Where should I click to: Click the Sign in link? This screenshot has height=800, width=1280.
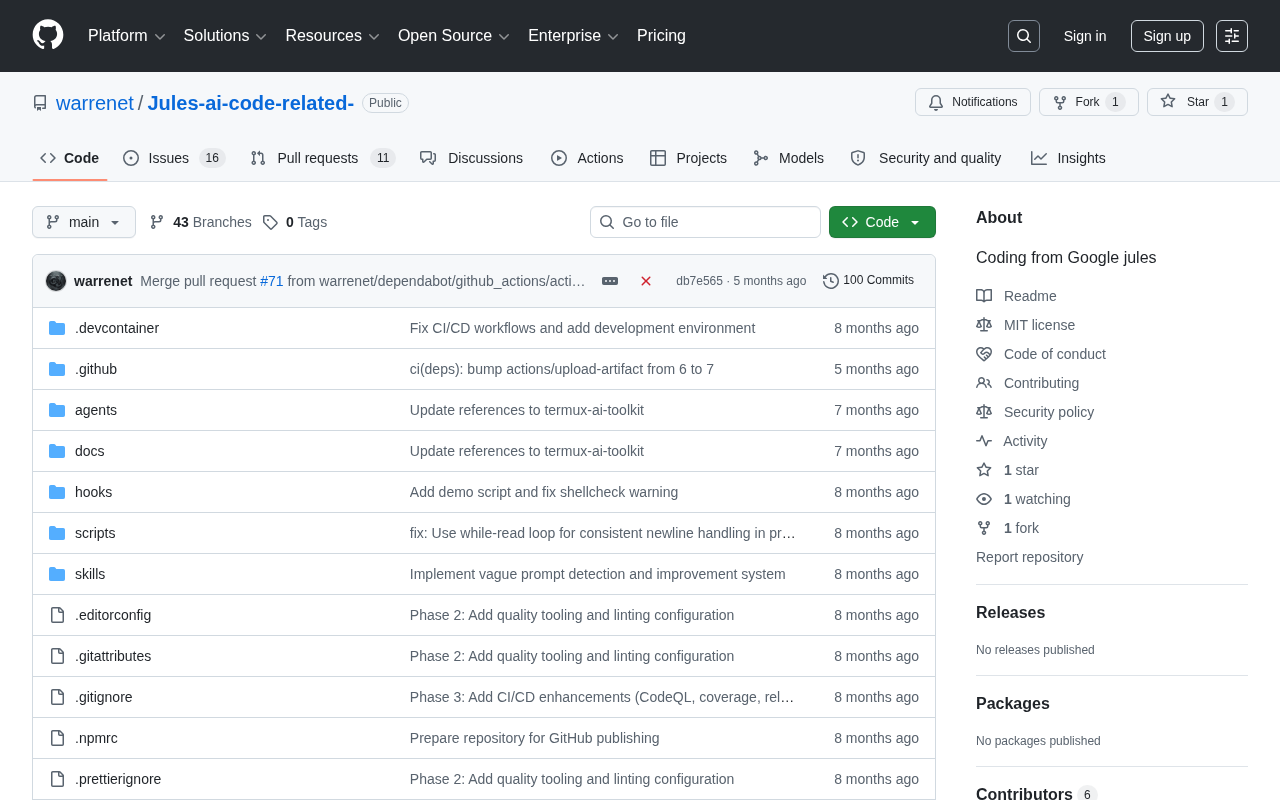[x=1085, y=36]
